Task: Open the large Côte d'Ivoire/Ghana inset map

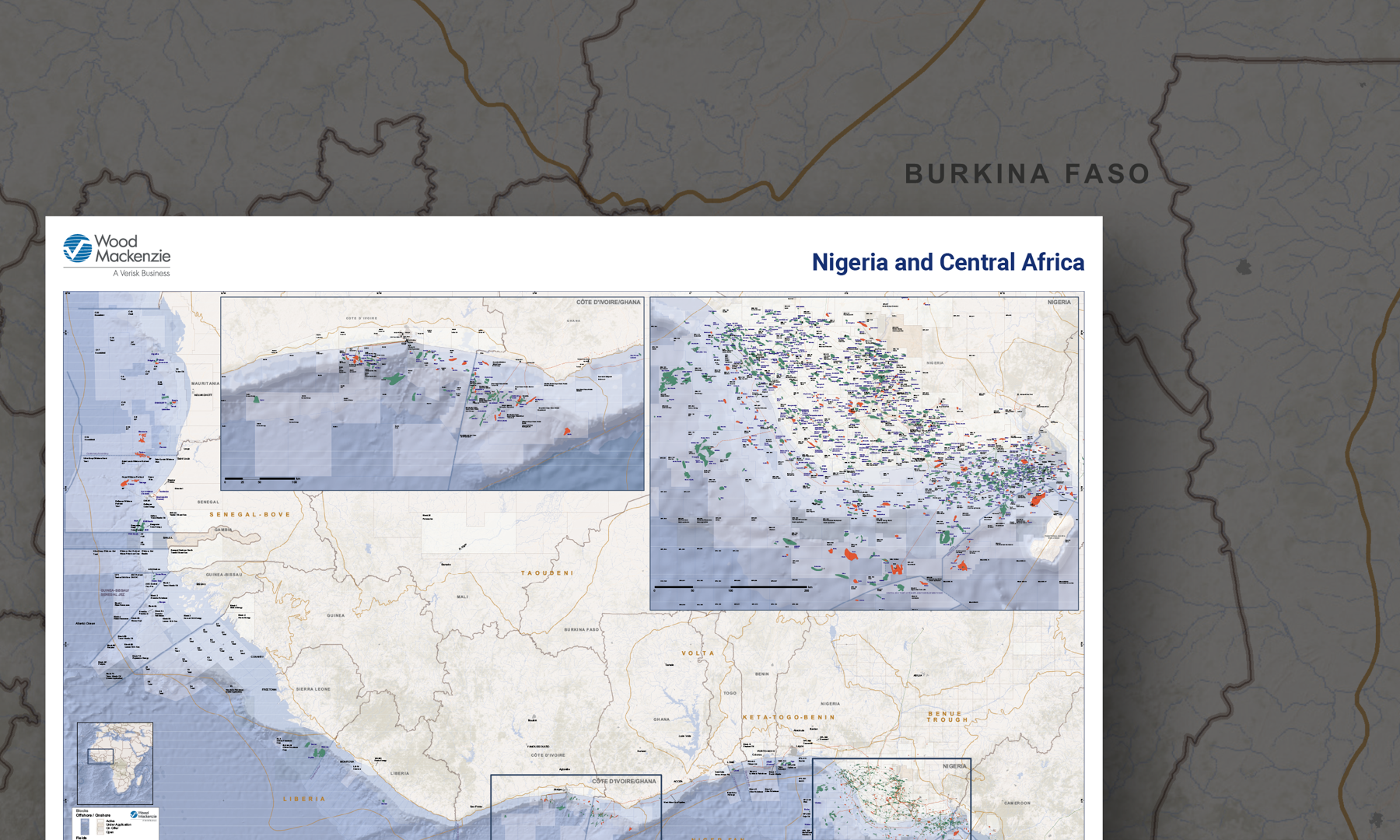Action: pyautogui.click(x=432, y=394)
